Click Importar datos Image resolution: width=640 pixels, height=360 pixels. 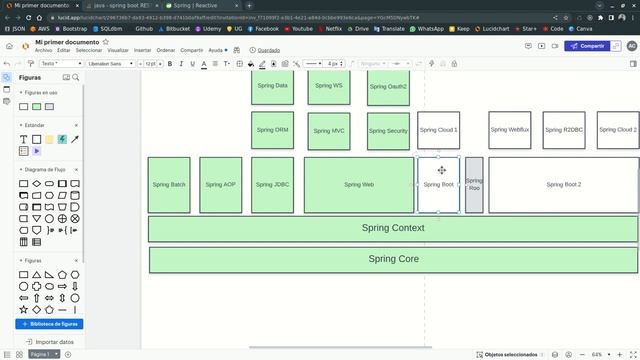[50, 342]
